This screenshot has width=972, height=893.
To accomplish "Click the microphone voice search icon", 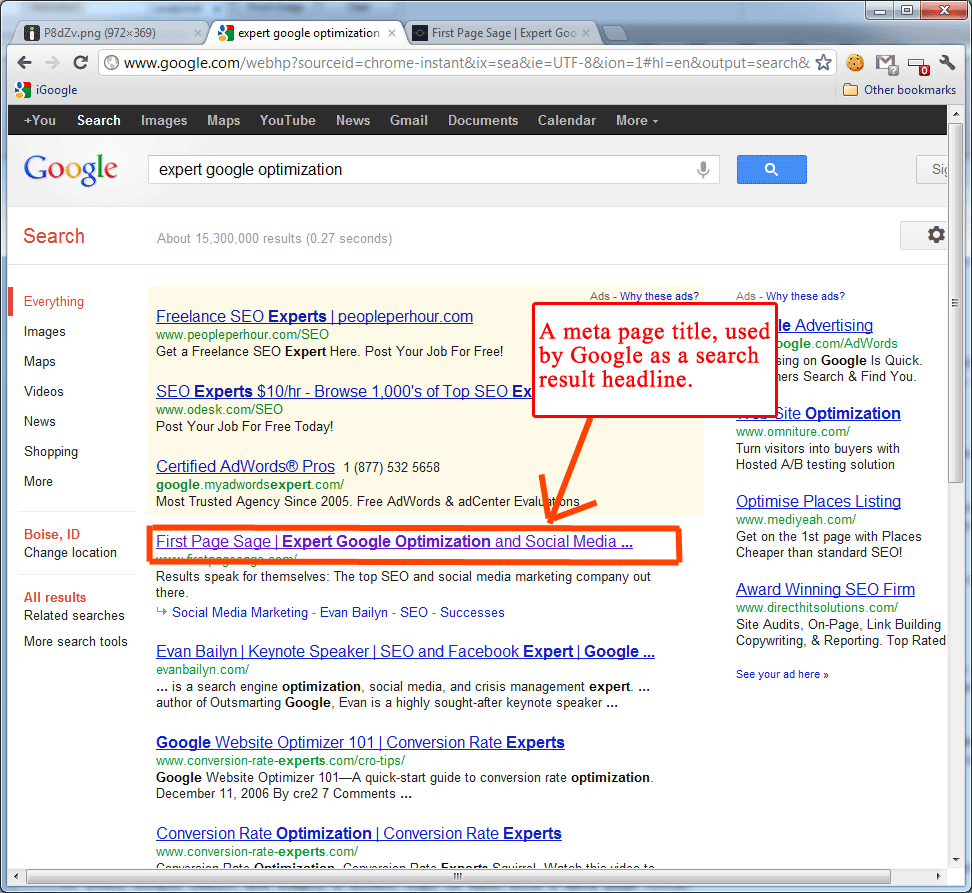I will [x=703, y=169].
